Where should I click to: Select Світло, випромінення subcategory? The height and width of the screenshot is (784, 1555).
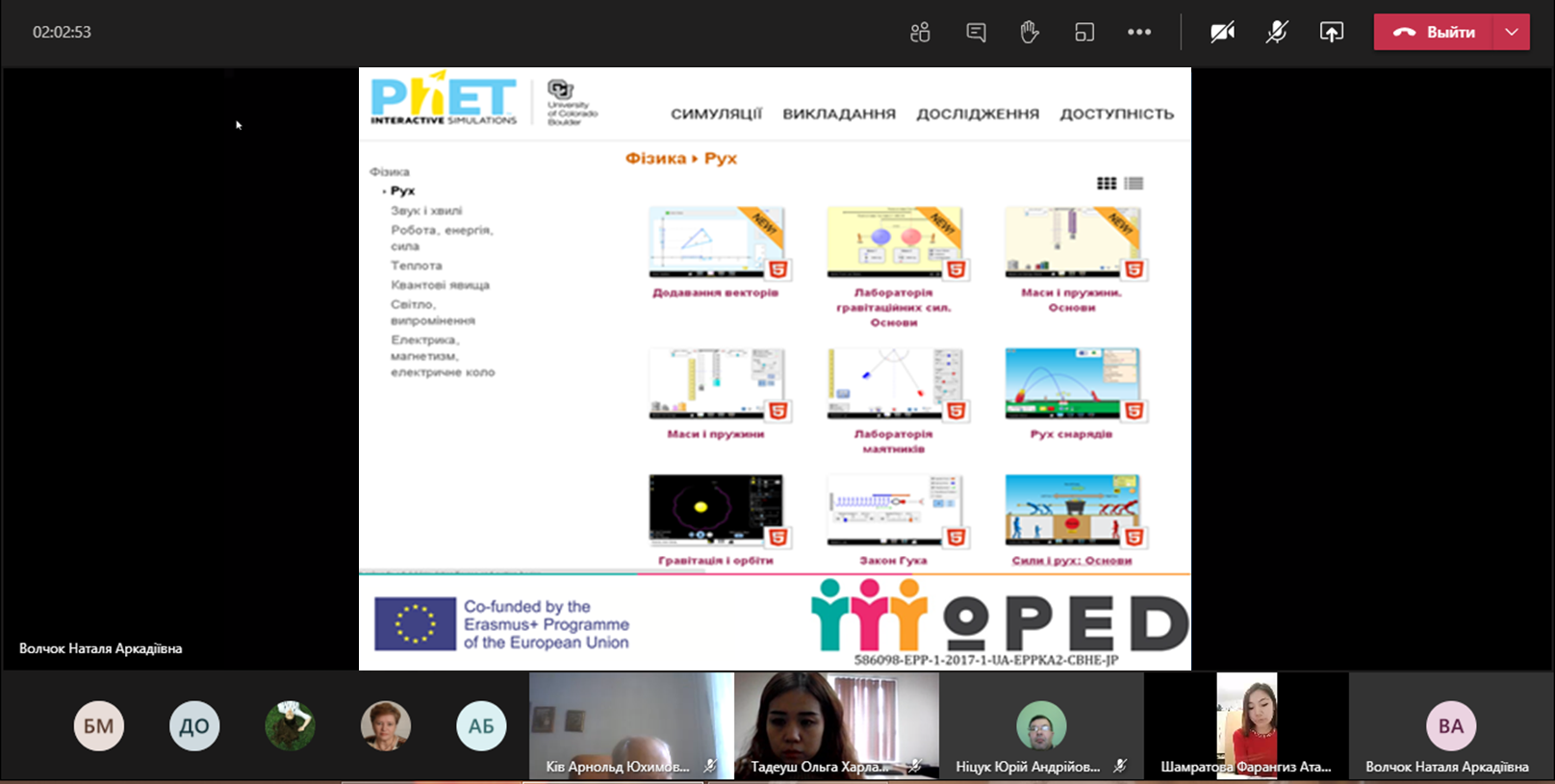[433, 312]
